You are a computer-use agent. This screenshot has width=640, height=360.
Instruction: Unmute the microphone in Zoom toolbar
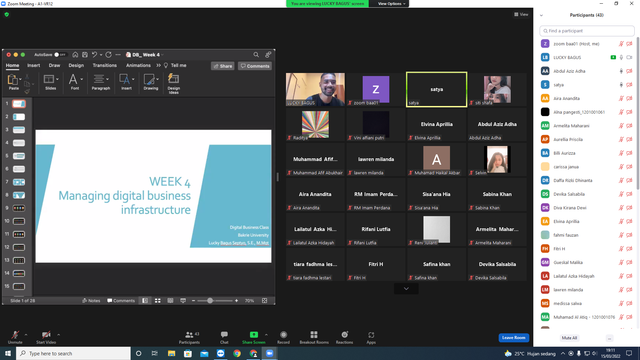[15, 335]
